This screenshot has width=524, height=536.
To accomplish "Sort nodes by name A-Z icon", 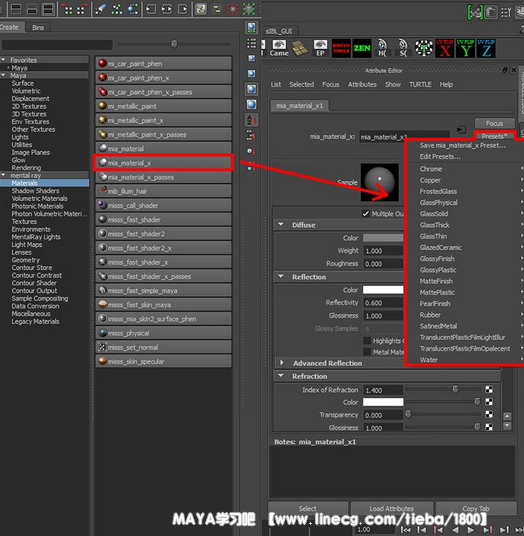I will [252, 120].
